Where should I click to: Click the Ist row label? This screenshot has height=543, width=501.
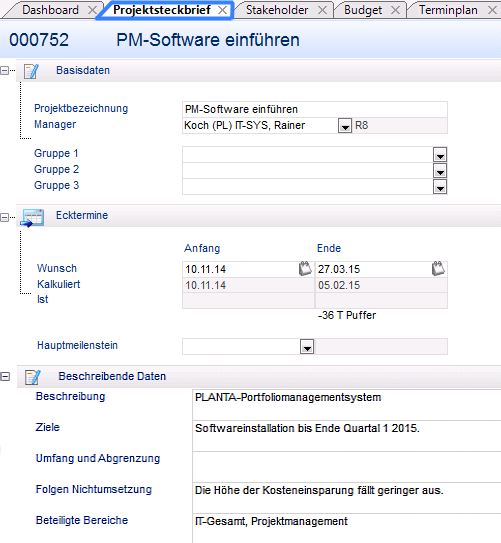point(43,300)
